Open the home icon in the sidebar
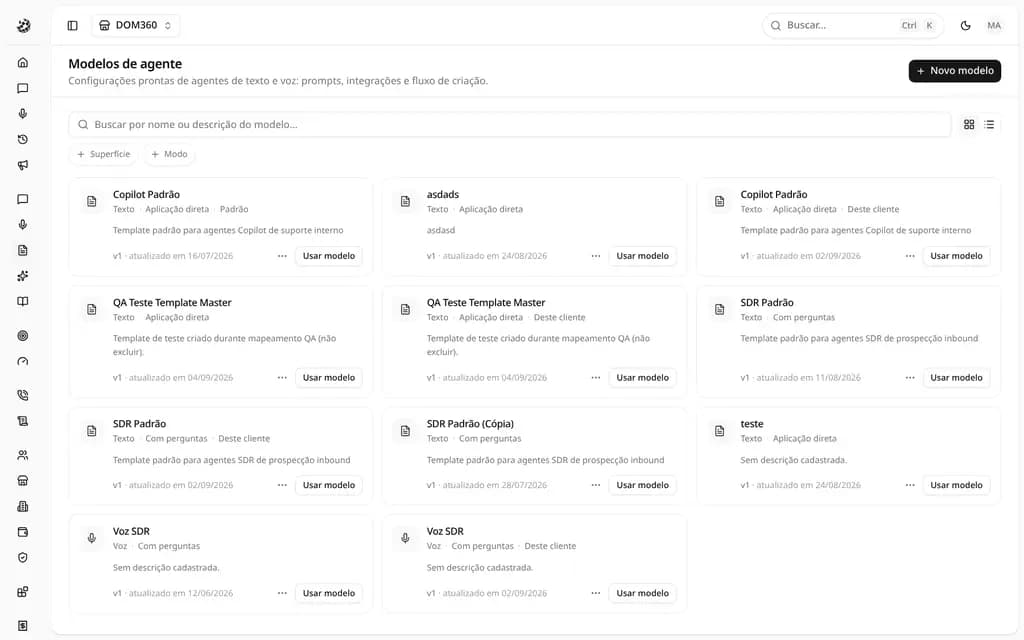 23,63
